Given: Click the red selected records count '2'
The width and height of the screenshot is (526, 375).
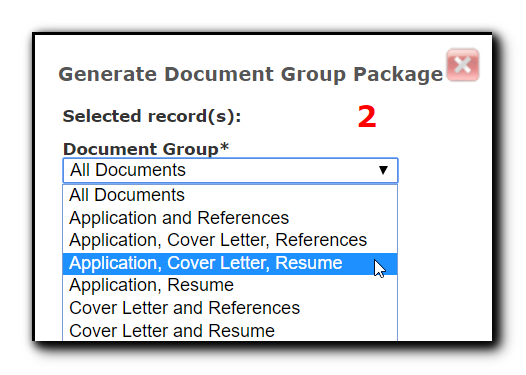Looking at the screenshot, I should 367,116.
